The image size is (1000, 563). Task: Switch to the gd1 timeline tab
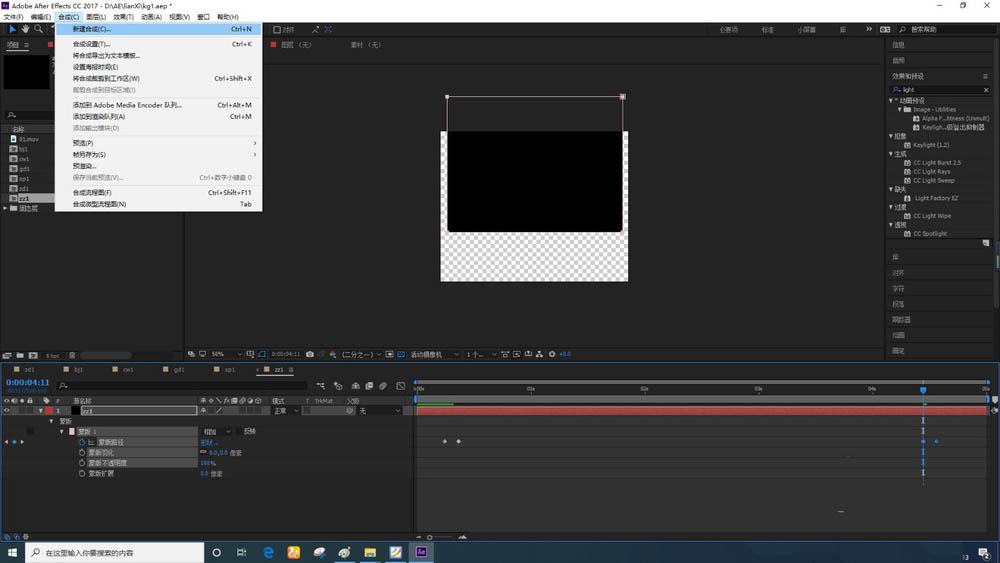[179, 369]
